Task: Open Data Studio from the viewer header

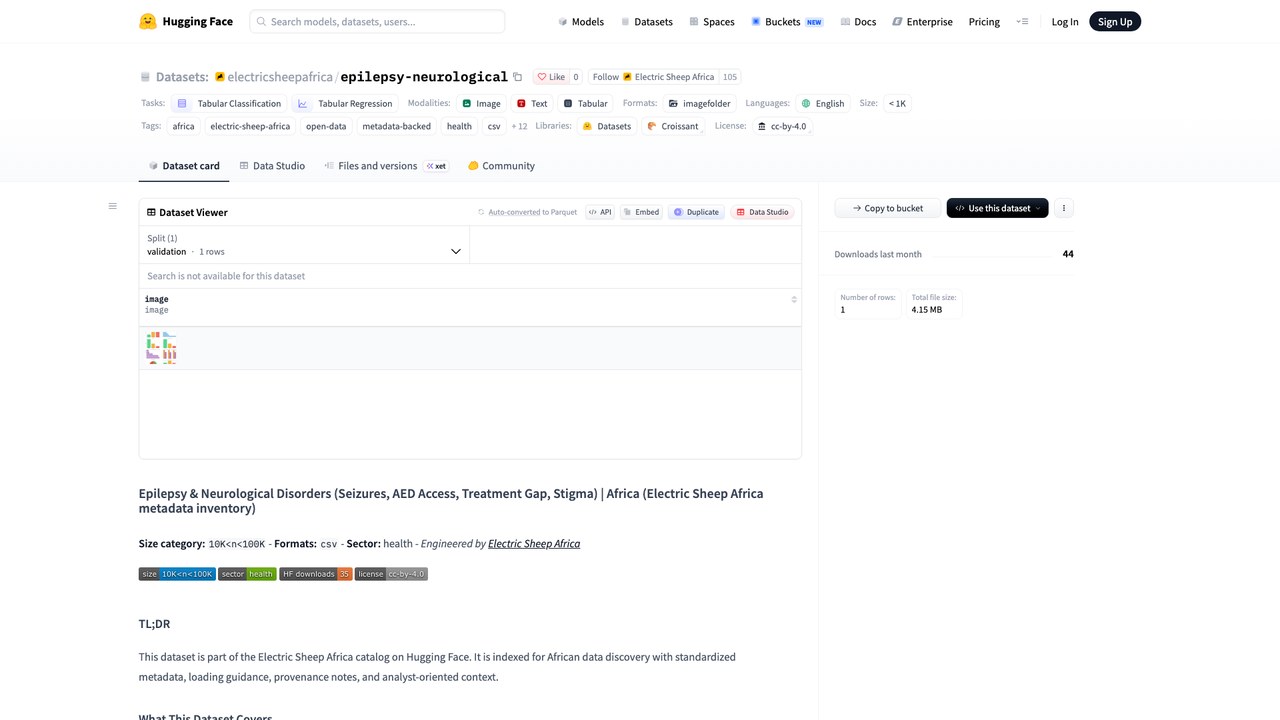Action: tap(762, 212)
